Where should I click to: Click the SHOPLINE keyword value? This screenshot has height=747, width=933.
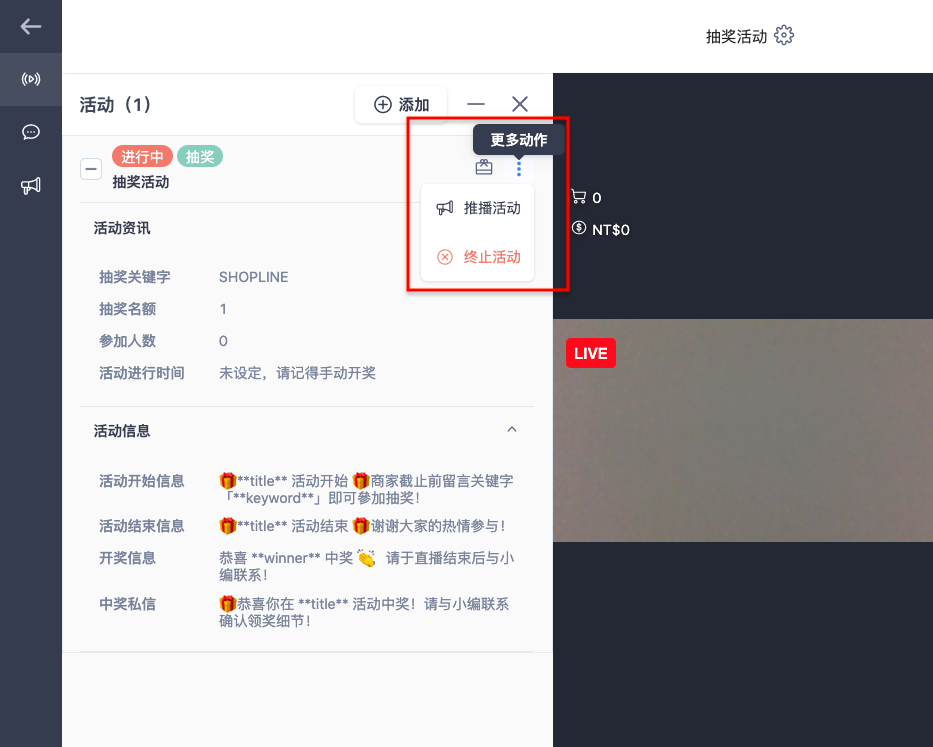point(253,277)
